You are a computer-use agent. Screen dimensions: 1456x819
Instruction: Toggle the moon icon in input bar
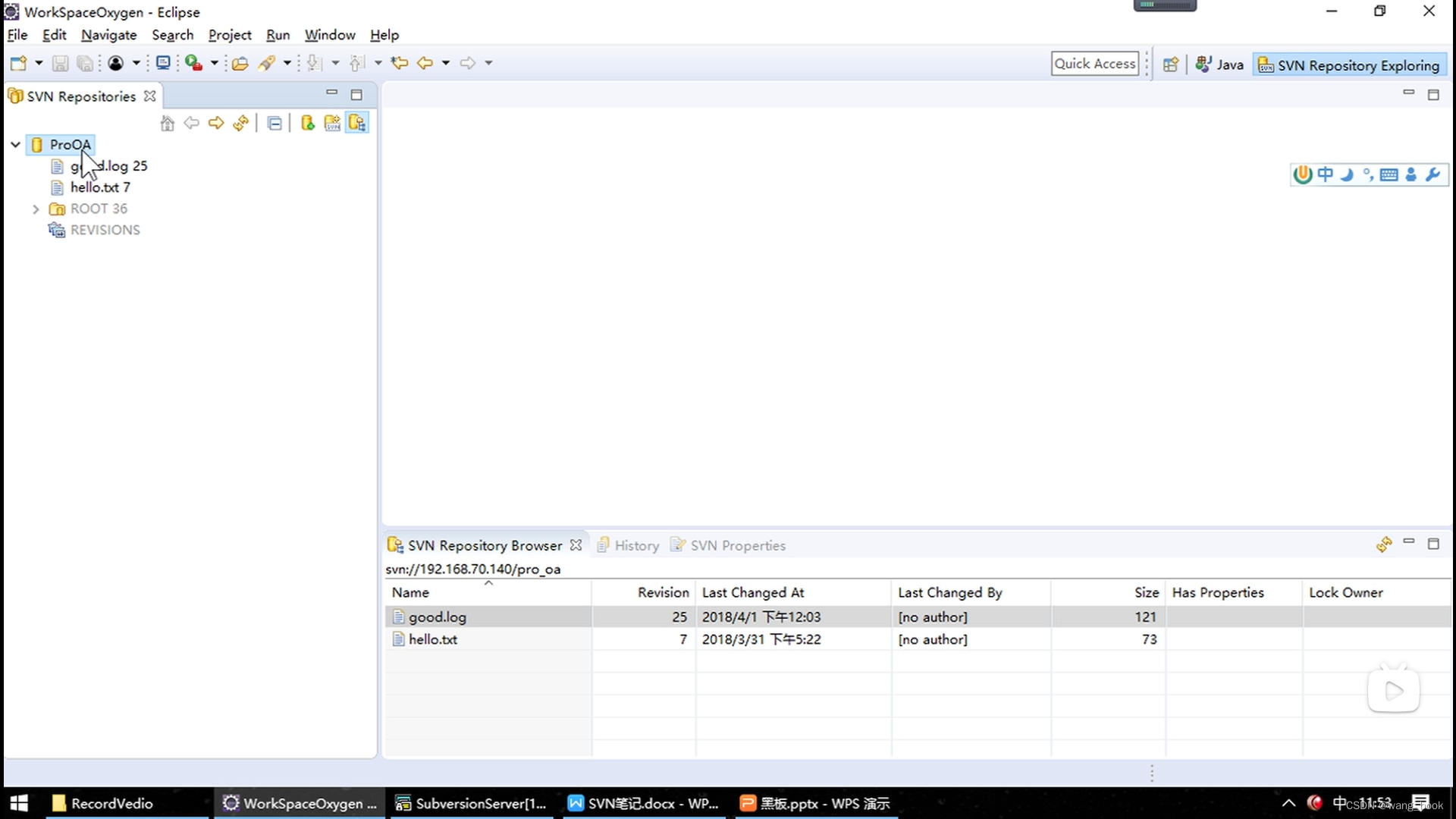1347,174
